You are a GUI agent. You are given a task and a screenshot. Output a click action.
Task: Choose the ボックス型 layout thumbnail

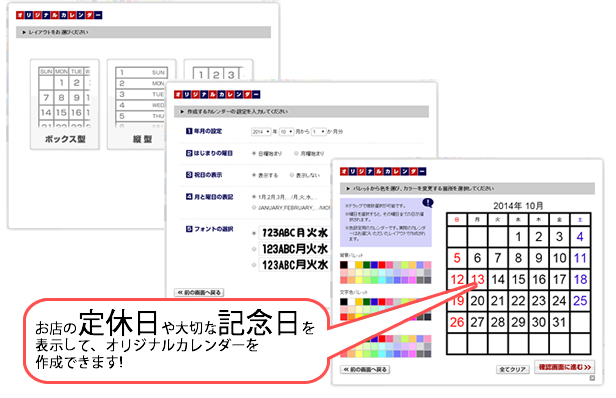(x=65, y=105)
